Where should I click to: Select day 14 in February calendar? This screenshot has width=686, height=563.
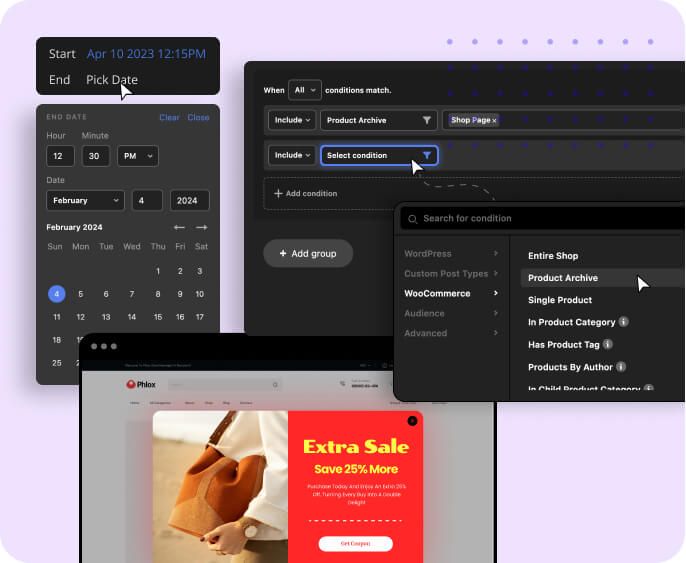(132, 317)
